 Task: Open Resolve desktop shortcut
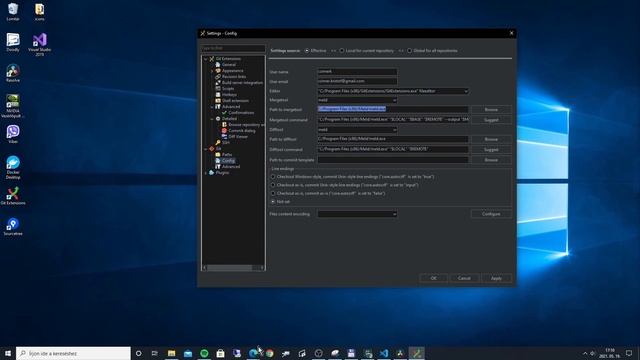13,73
